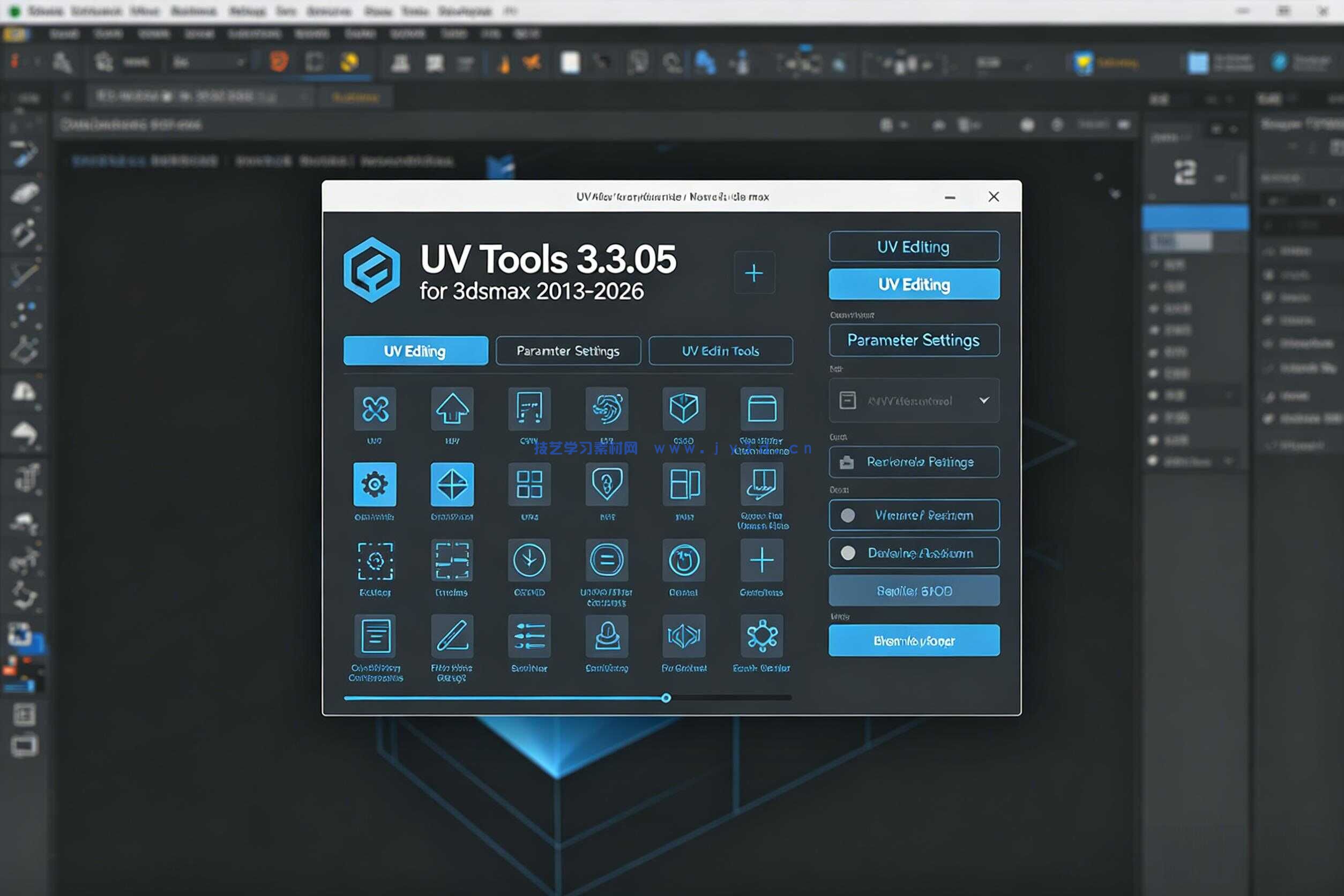Click the highlighted gear icon in the second row

tap(375, 484)
